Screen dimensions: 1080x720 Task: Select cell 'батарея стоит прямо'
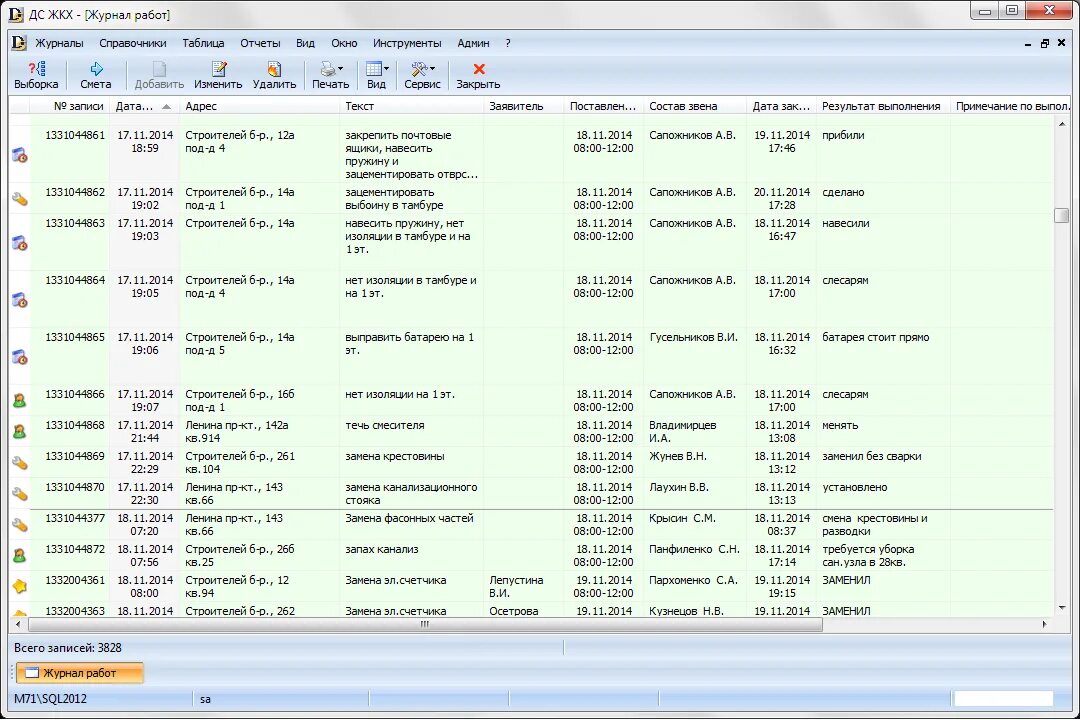coord(883,357)
